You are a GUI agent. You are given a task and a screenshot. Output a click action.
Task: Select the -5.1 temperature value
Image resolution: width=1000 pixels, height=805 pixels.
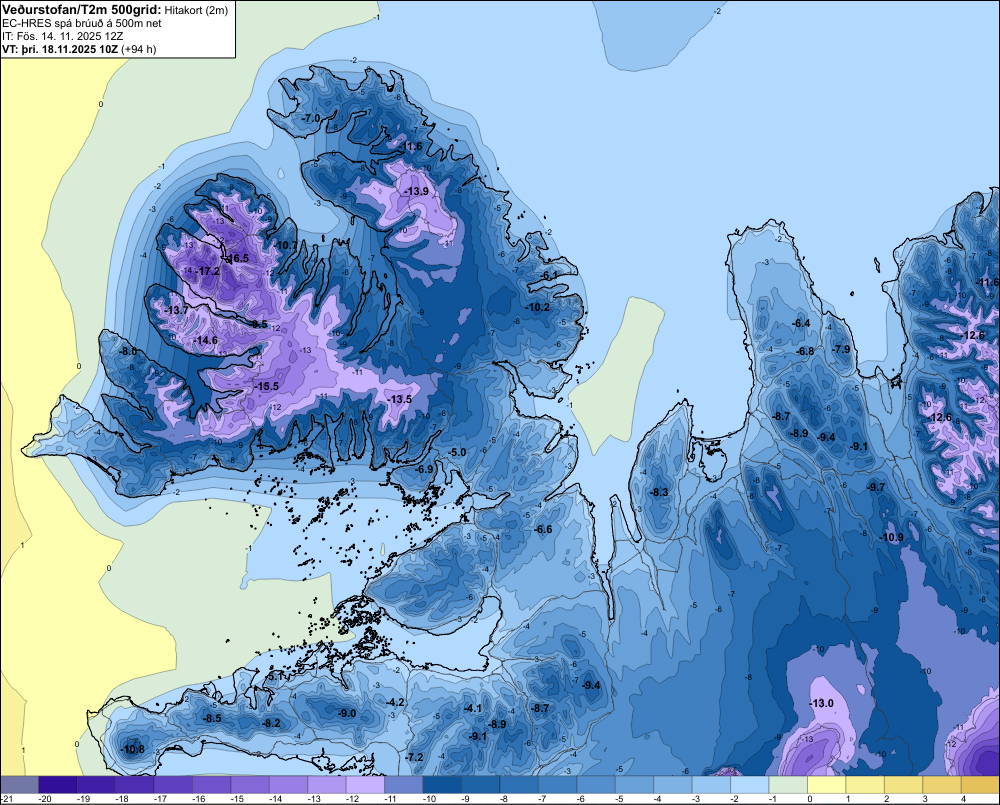coord(275,676)
